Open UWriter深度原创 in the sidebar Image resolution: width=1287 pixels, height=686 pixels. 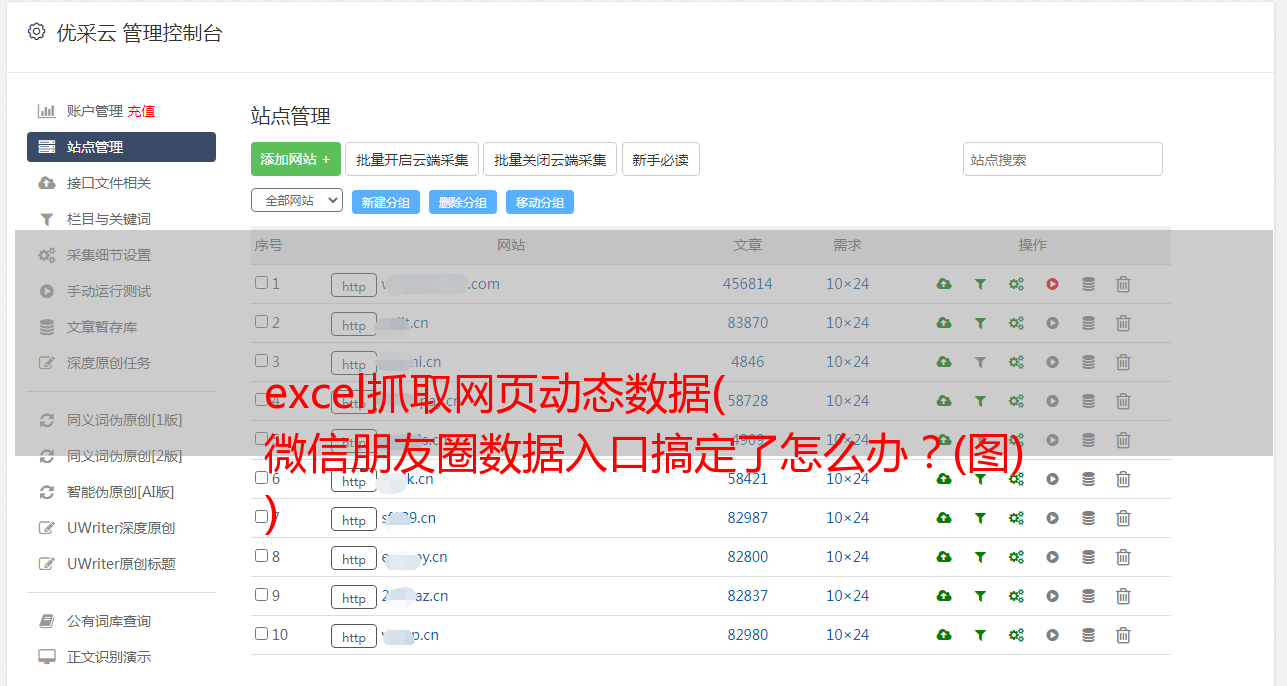pyautogui.click(x=121, y=528)
